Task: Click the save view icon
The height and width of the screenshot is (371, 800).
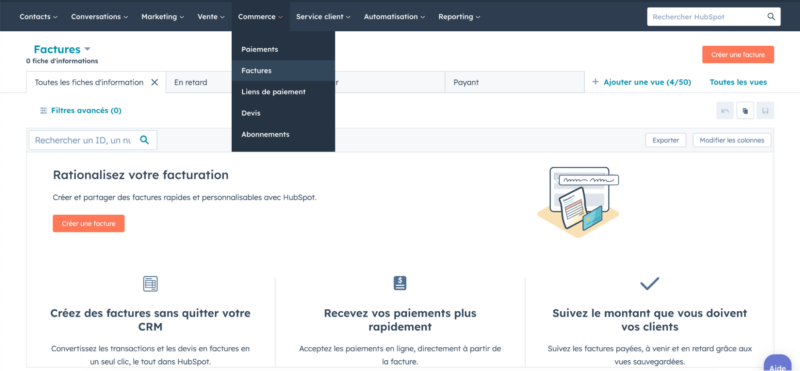Action: (765, 111)
